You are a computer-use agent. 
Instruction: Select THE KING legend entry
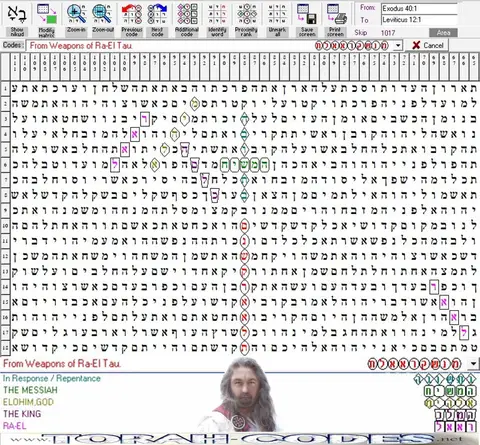pyautogui.click(x=22, y=414)
